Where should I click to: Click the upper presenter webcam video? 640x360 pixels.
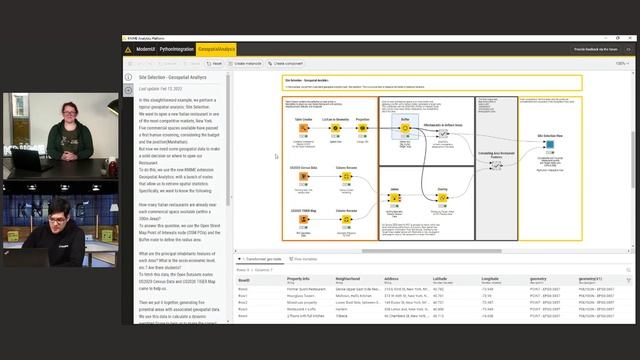pyautogui.click(x=61, y=136)
